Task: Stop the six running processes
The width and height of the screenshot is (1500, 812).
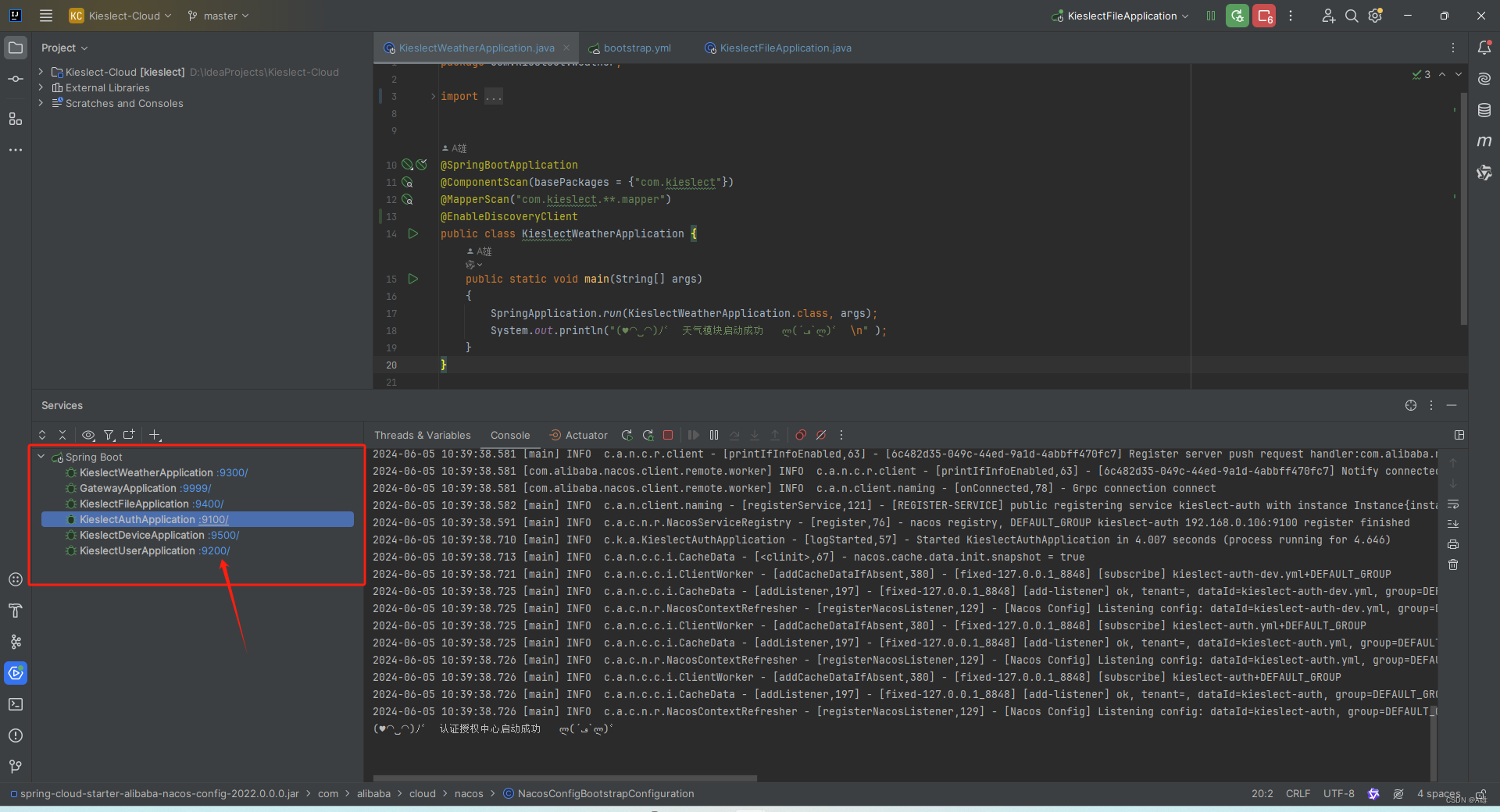Action: (x=1264, y=16)
